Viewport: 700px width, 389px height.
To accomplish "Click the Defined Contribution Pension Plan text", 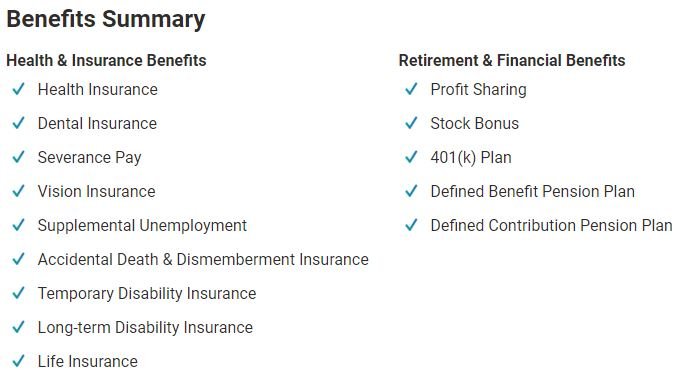I will coord(551,225).
